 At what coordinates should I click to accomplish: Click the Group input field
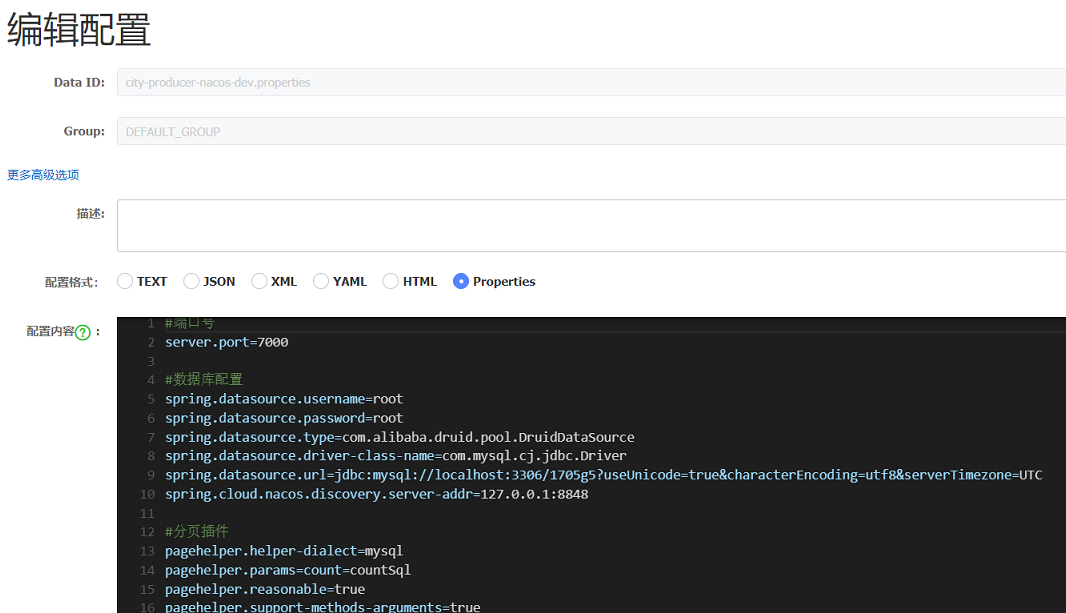(x=591, y=131)
